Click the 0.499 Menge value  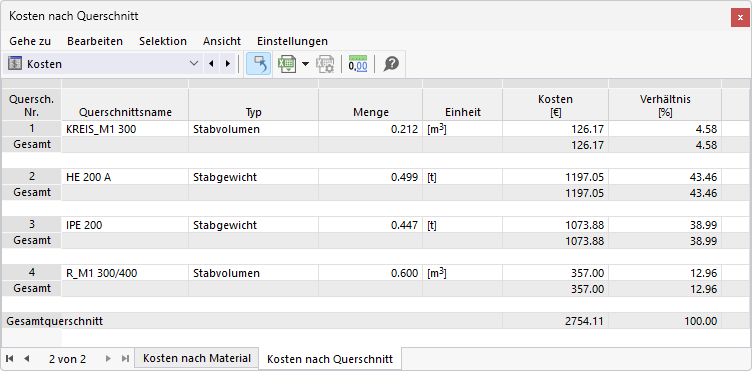(x=371, y=177)
